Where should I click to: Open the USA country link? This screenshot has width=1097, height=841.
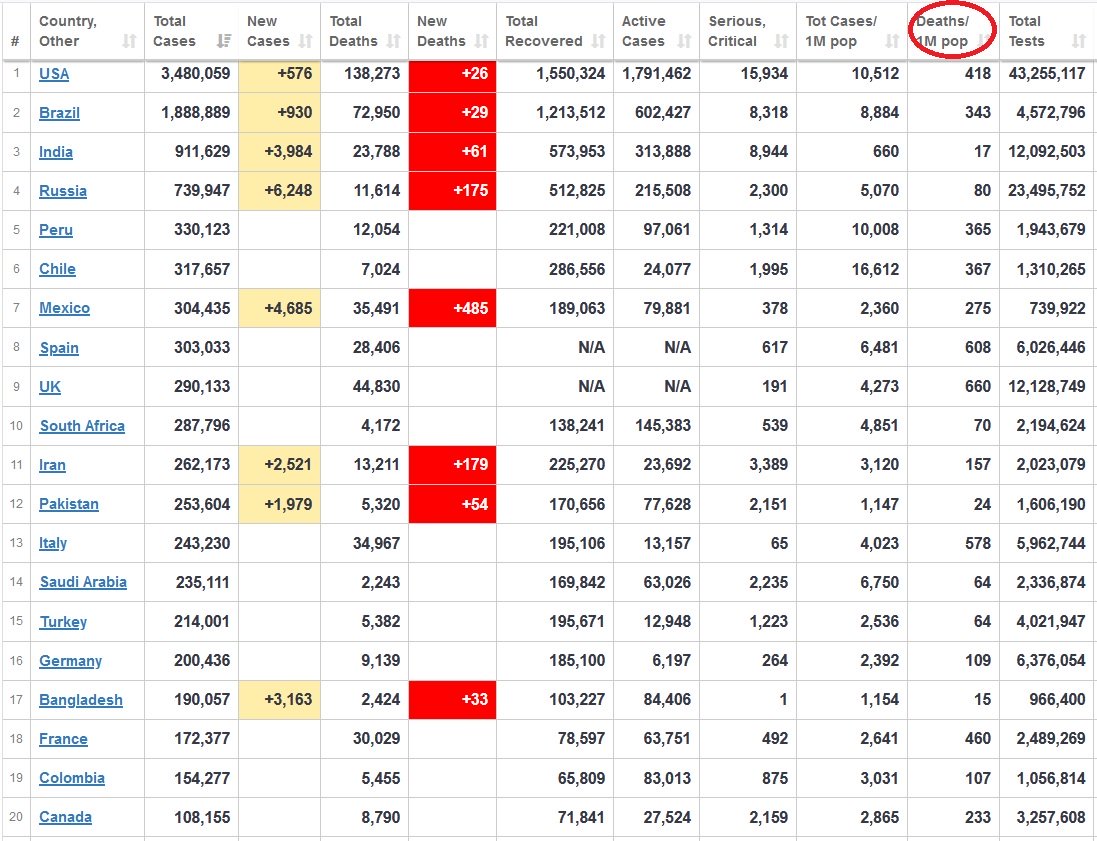54,74
